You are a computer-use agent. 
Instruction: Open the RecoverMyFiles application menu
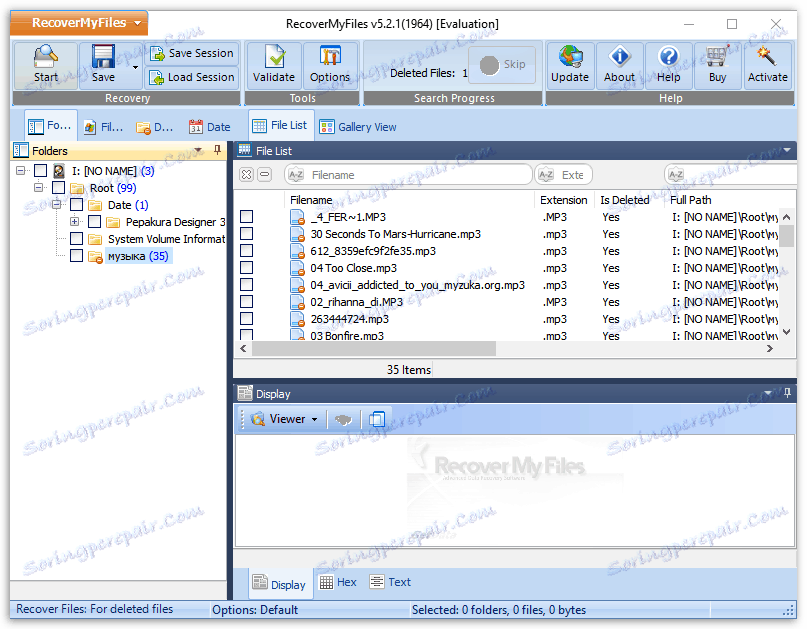pyautogui.click(x=79, y=23)
